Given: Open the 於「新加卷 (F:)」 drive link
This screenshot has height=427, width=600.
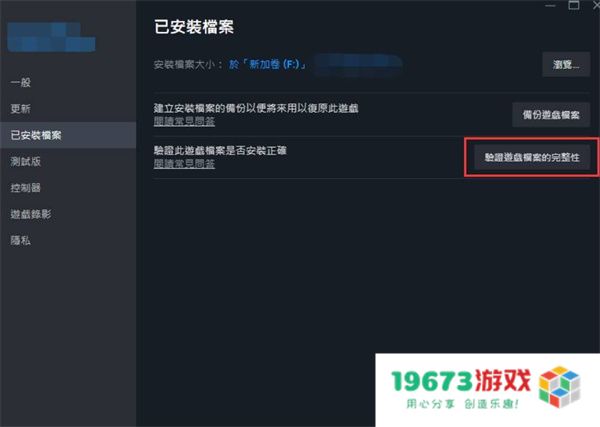Looking at the screenshot, I should [267, 64].
